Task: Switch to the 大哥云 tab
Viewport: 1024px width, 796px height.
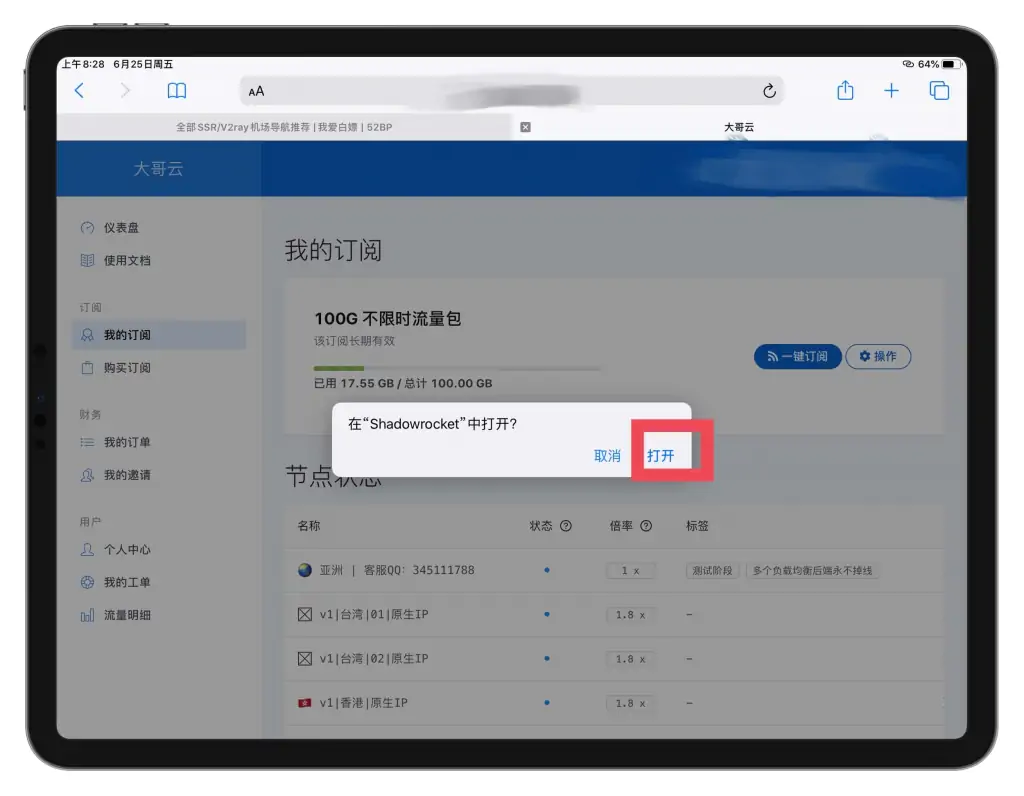Action: [x=739, y=127]
